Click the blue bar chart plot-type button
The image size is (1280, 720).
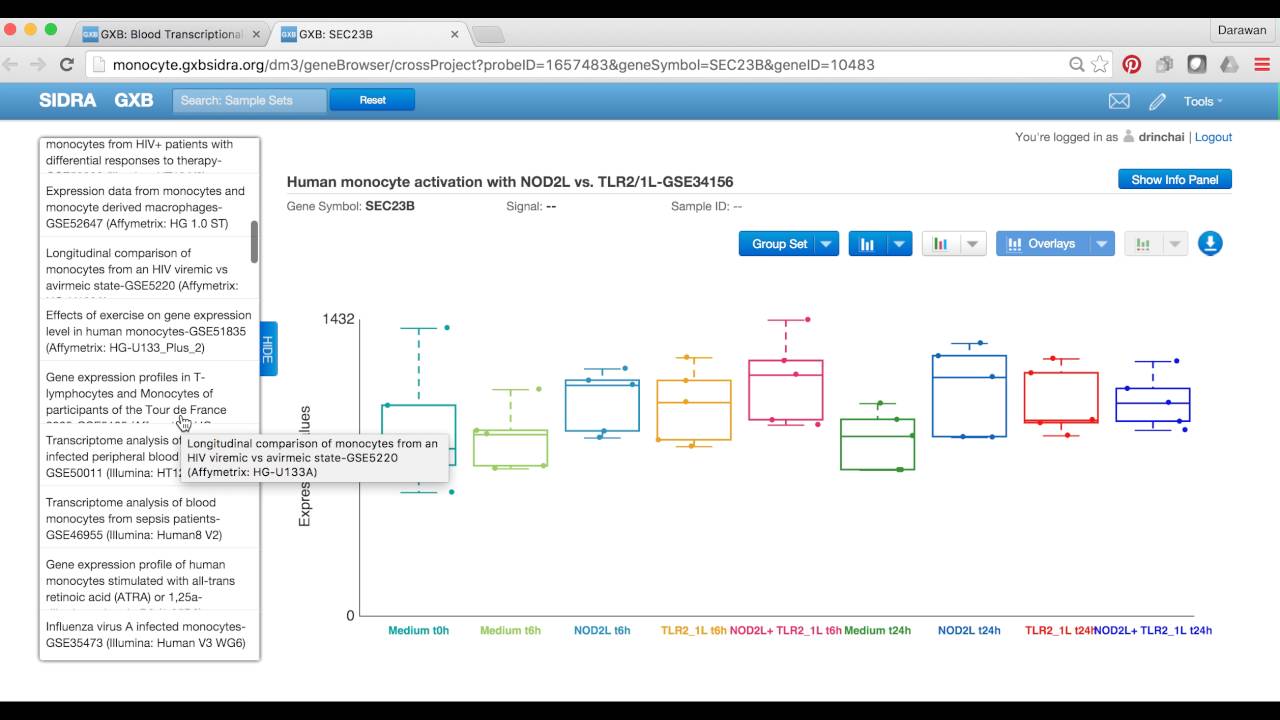tap(867, 244)
